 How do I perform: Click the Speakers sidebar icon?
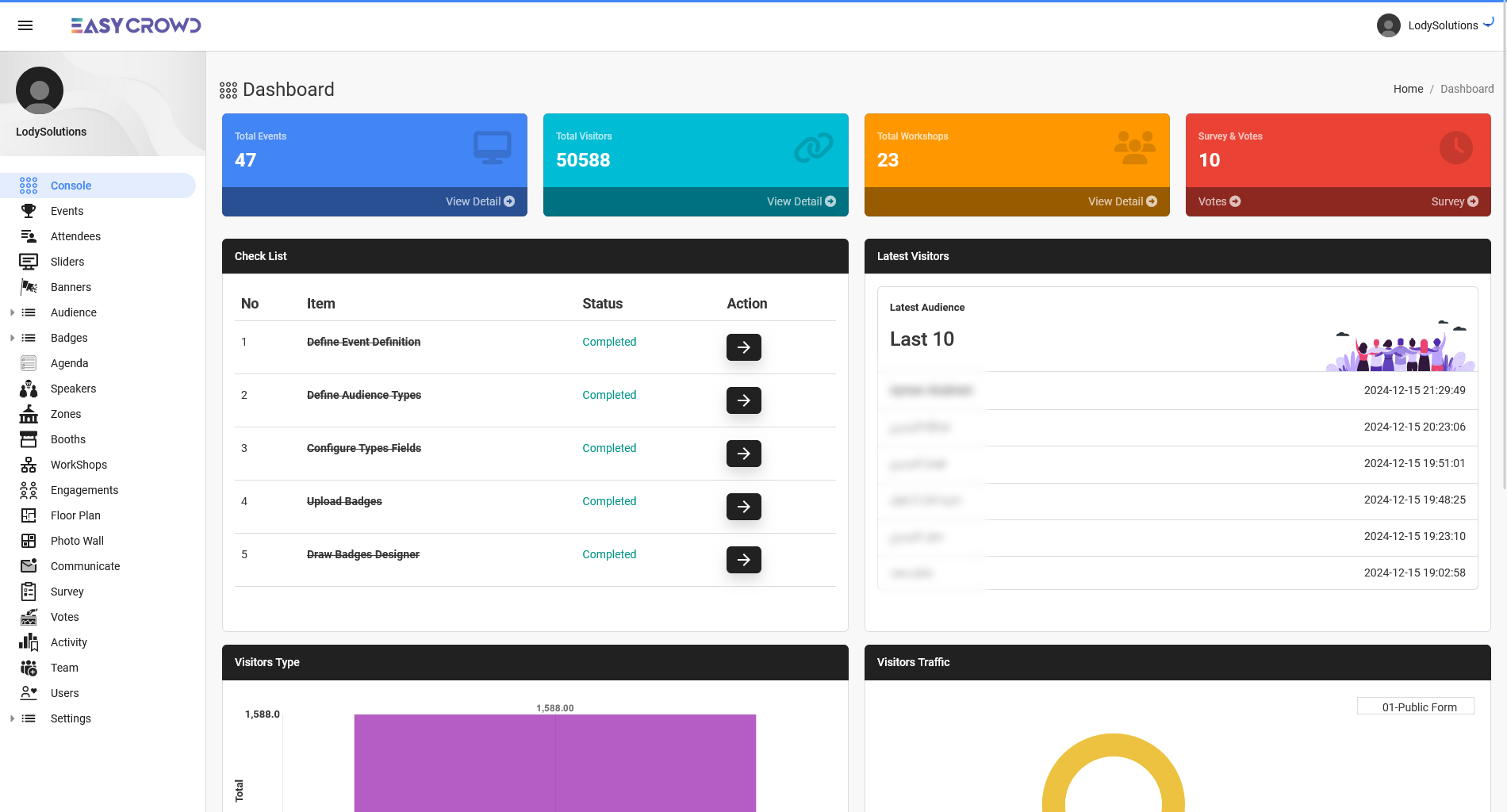pos(29,389)
